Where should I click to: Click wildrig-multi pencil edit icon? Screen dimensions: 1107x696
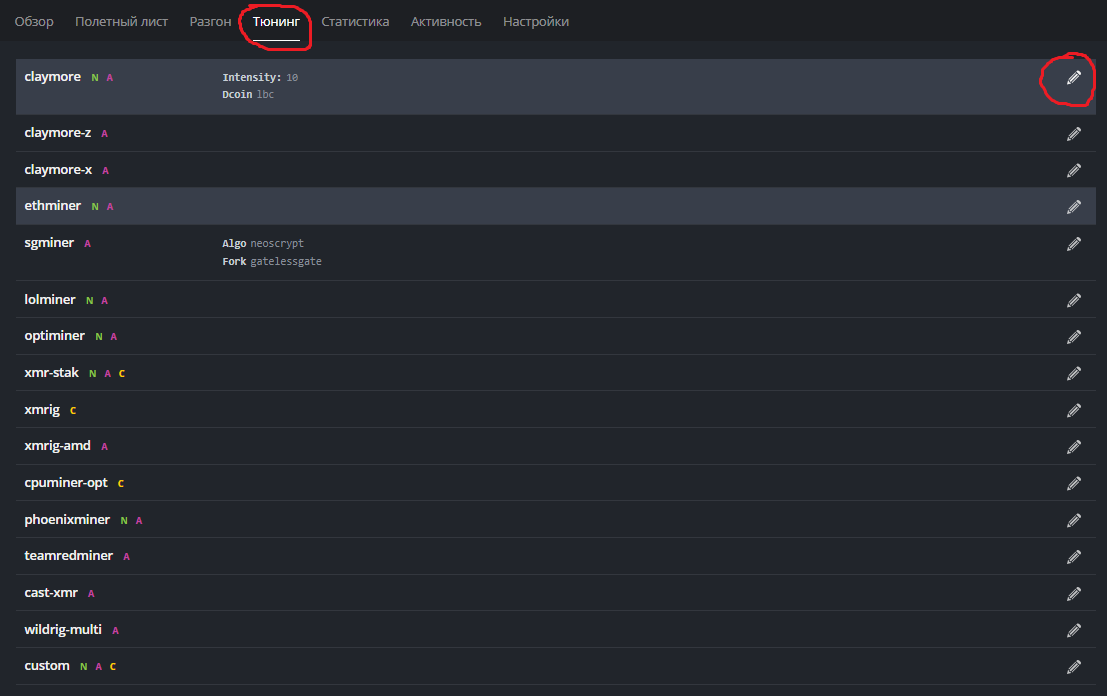1074,630
